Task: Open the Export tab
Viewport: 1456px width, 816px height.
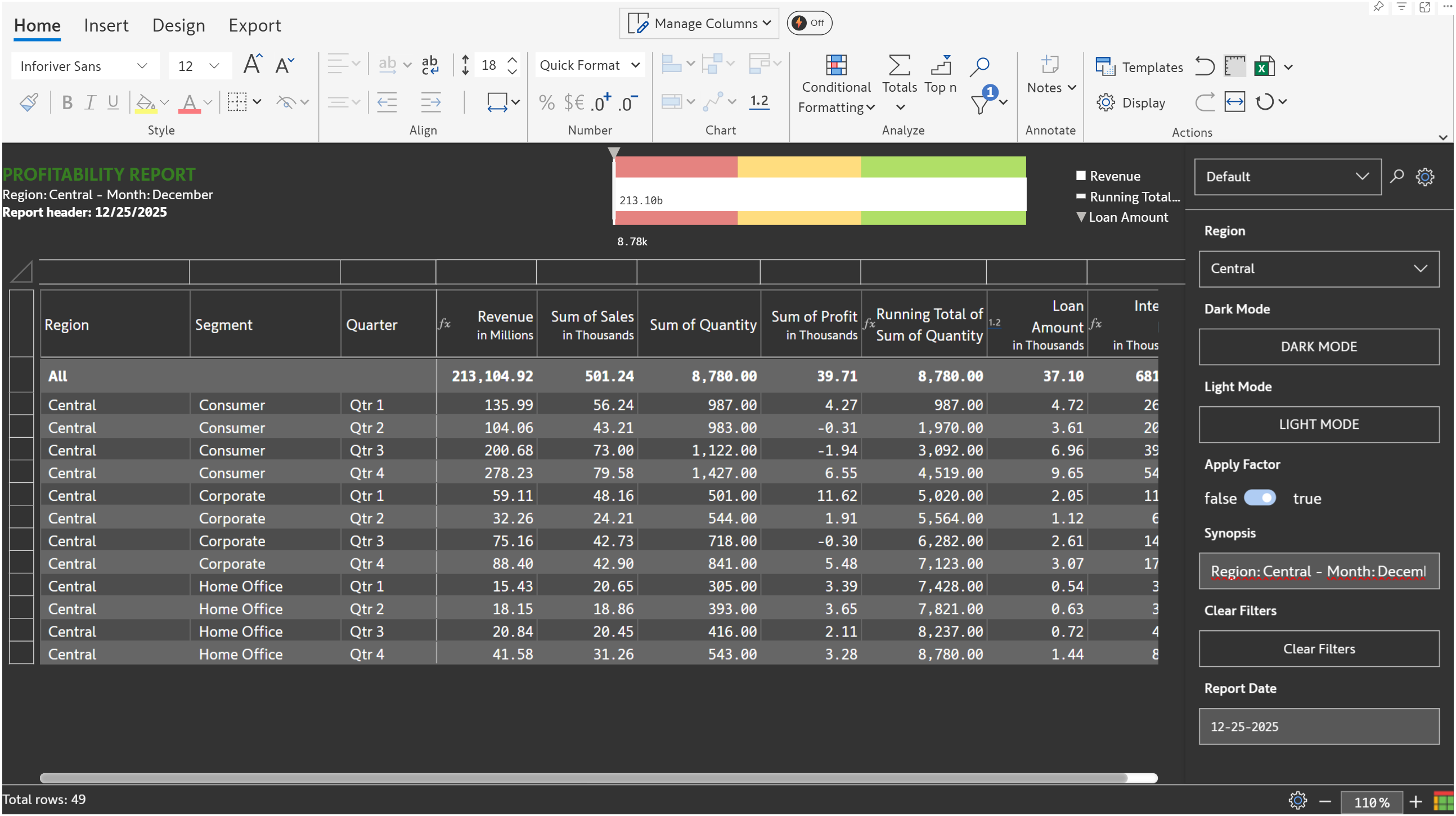Action: pos(254,25)
